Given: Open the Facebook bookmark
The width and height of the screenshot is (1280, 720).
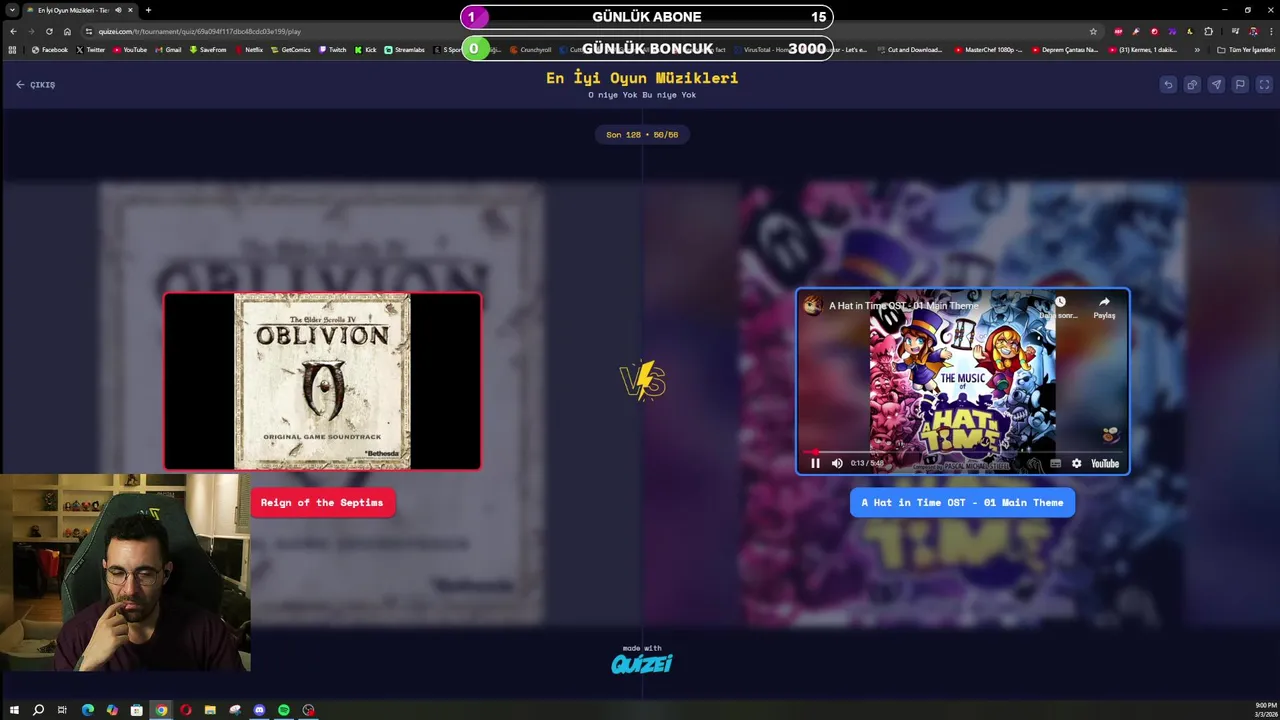Looking at the screenshot, I should coord(49,50).
